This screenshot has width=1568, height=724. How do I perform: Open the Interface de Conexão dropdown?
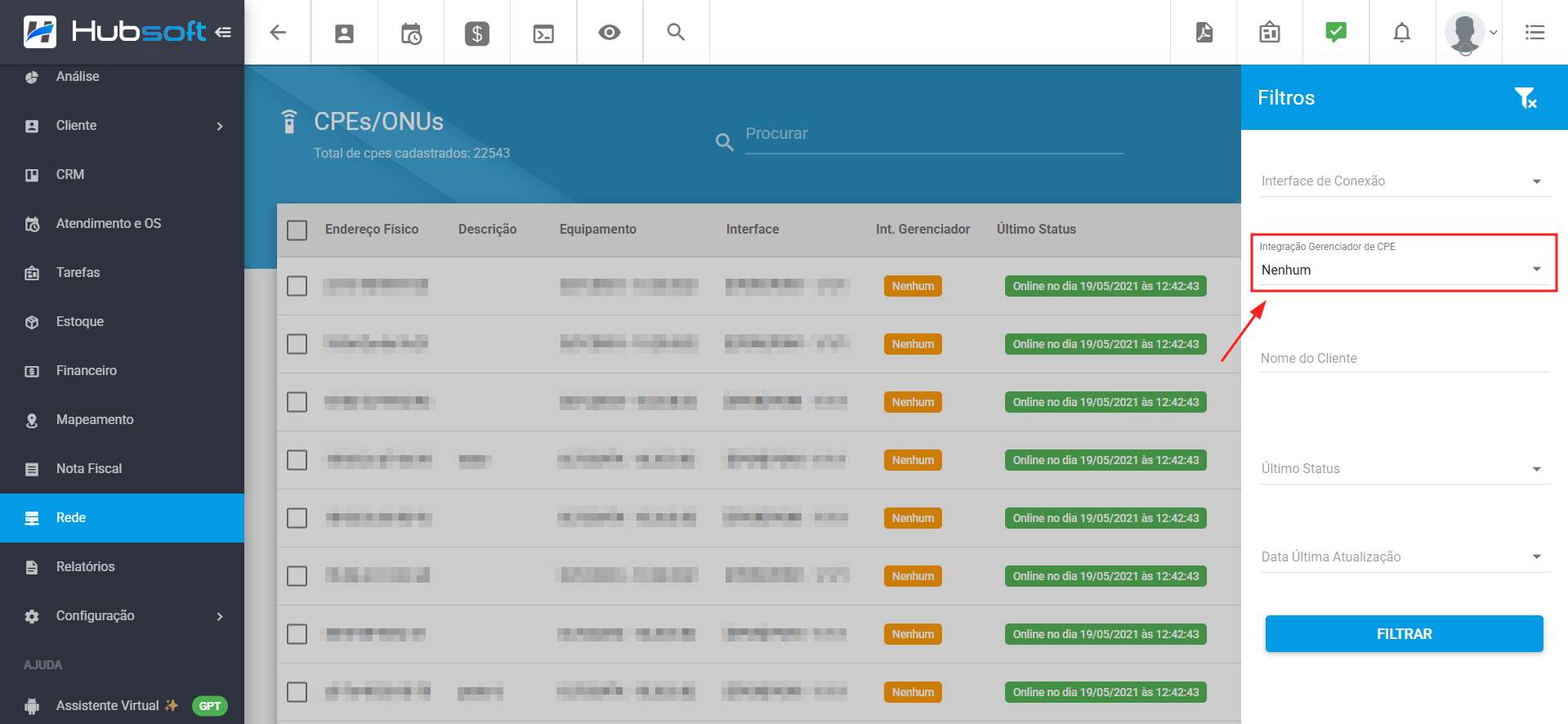1402,181
